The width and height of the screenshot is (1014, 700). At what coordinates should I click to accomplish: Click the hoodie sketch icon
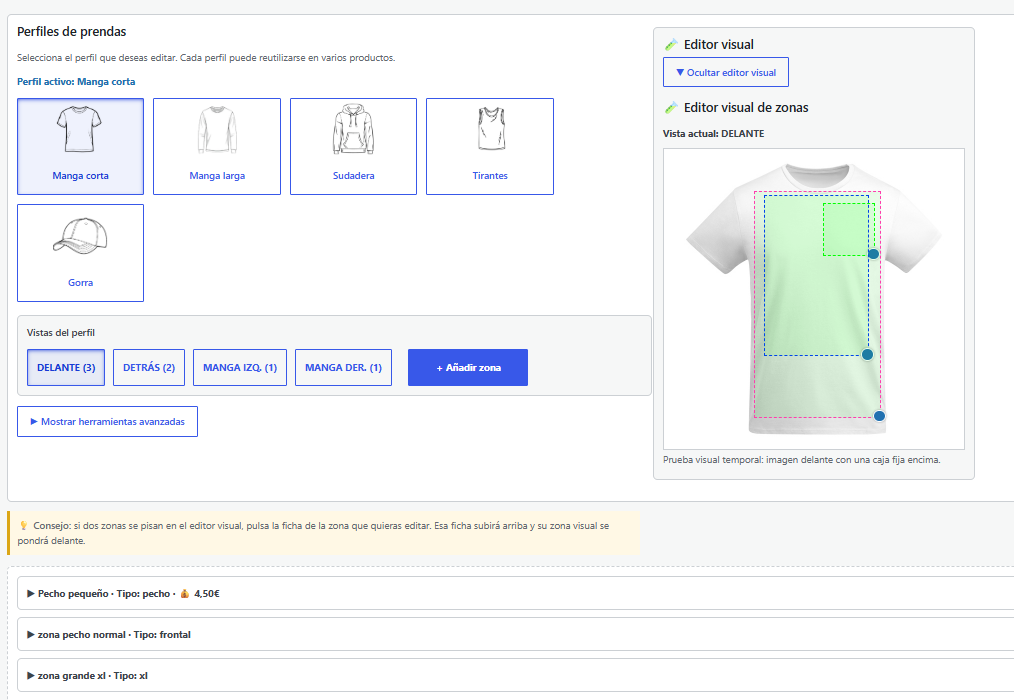(x=353, y=129)
